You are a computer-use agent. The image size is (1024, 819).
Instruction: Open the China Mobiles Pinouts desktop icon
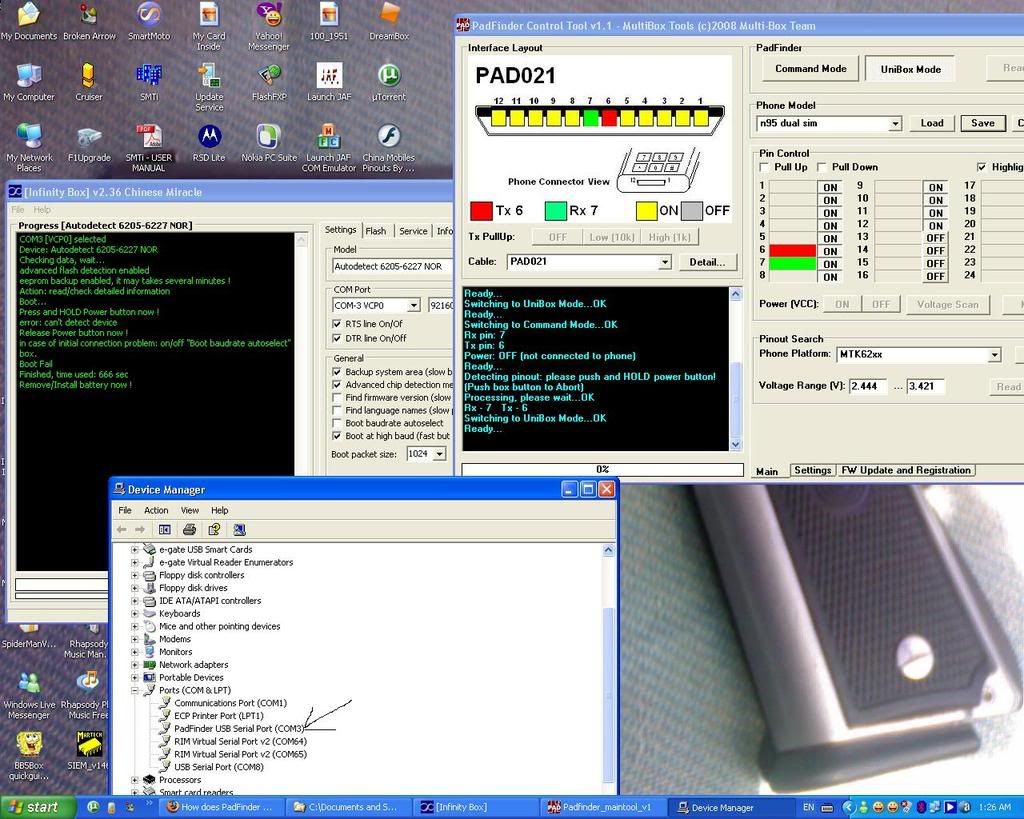click(x=389, y=148)
